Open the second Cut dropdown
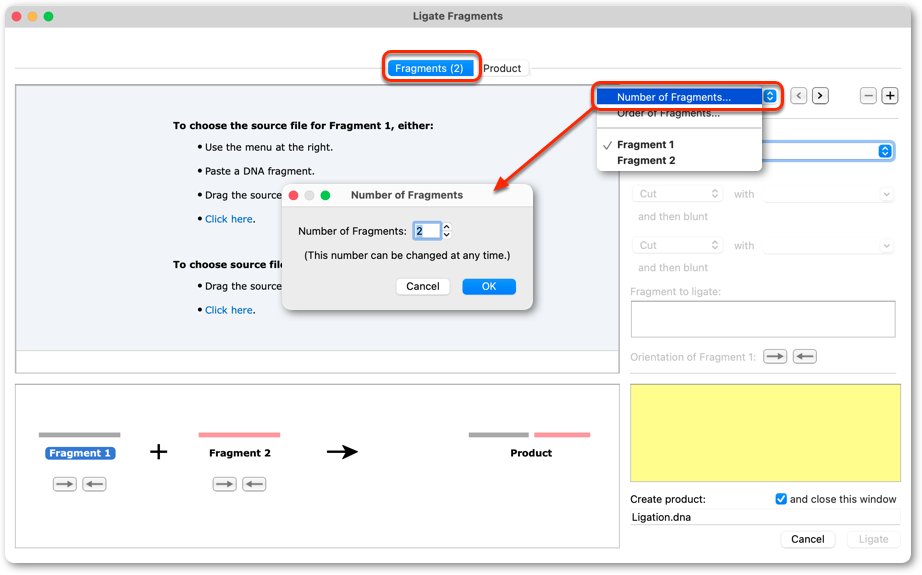Viewport: 922px width, 575px height. tap(677, 245)
